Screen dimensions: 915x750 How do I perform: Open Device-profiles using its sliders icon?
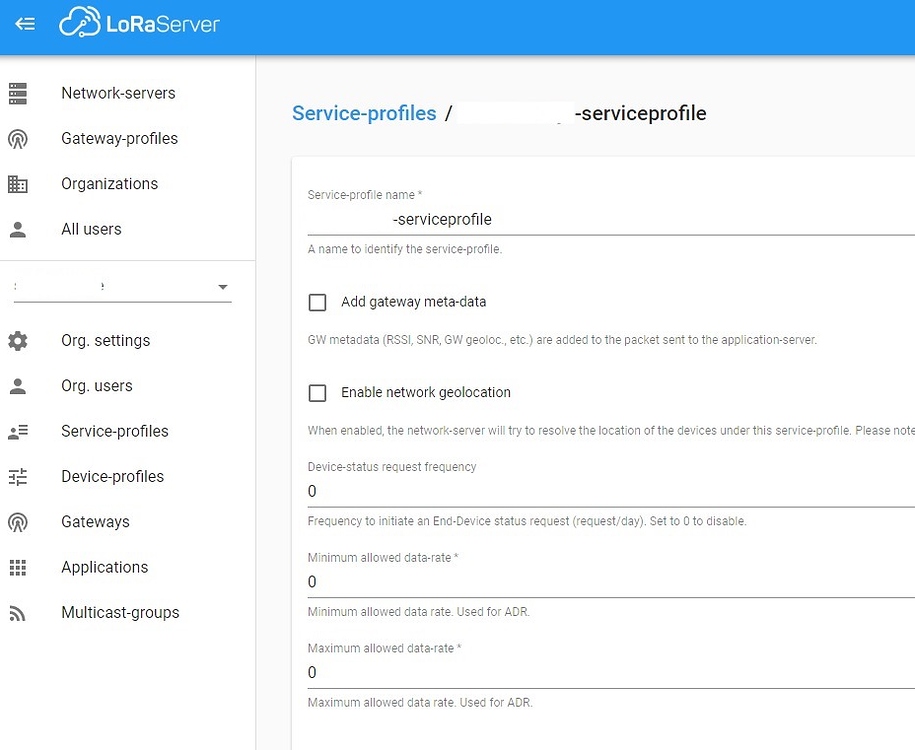(x=19, y=476)
